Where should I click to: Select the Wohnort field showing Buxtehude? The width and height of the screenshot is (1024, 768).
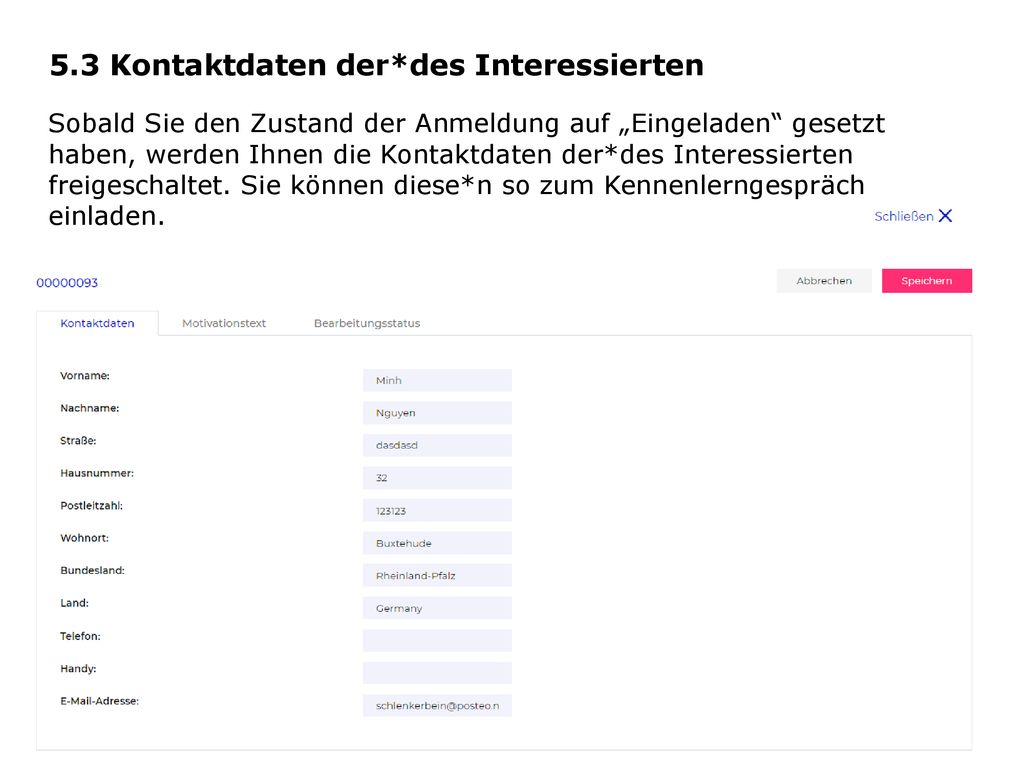point(438,543)
